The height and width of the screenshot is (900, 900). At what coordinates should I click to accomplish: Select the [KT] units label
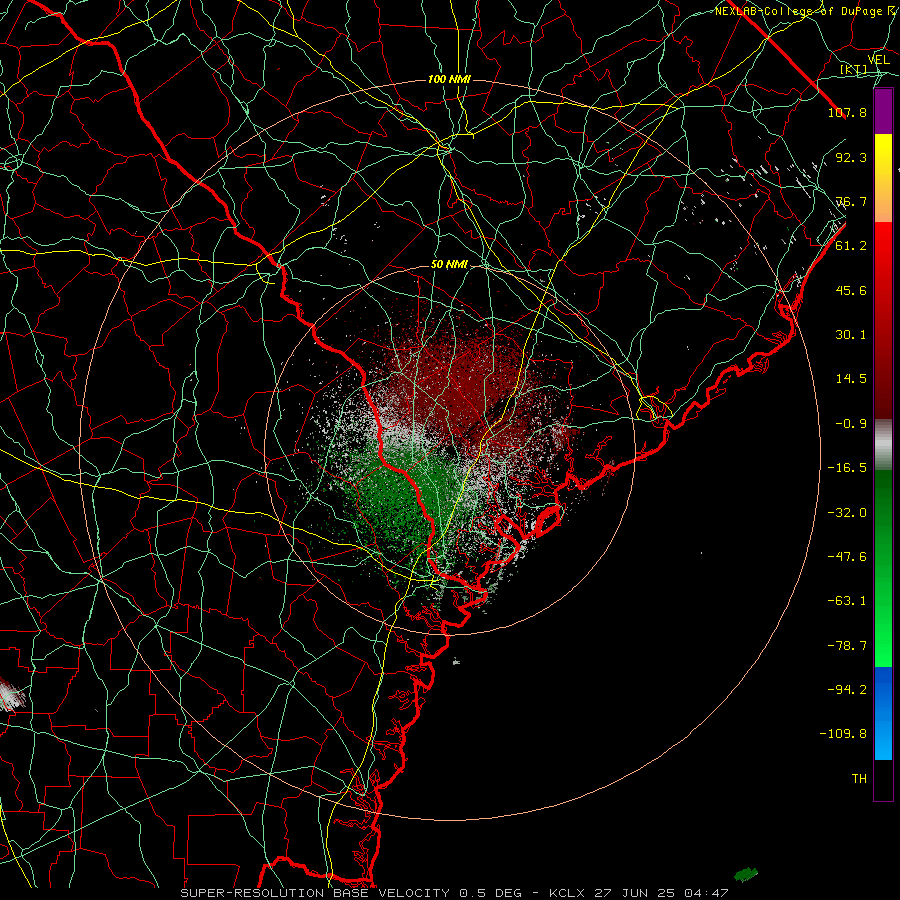(854, 69)
